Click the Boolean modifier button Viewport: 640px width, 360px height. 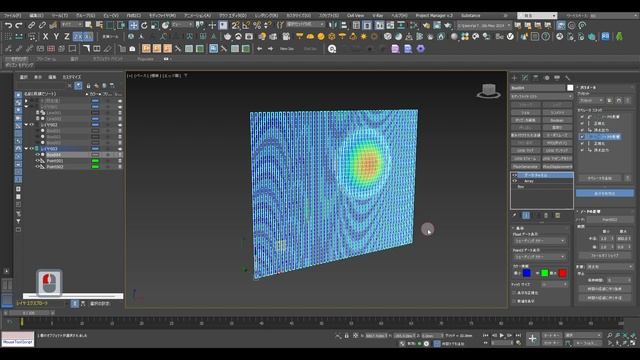(x=557, y=120)
